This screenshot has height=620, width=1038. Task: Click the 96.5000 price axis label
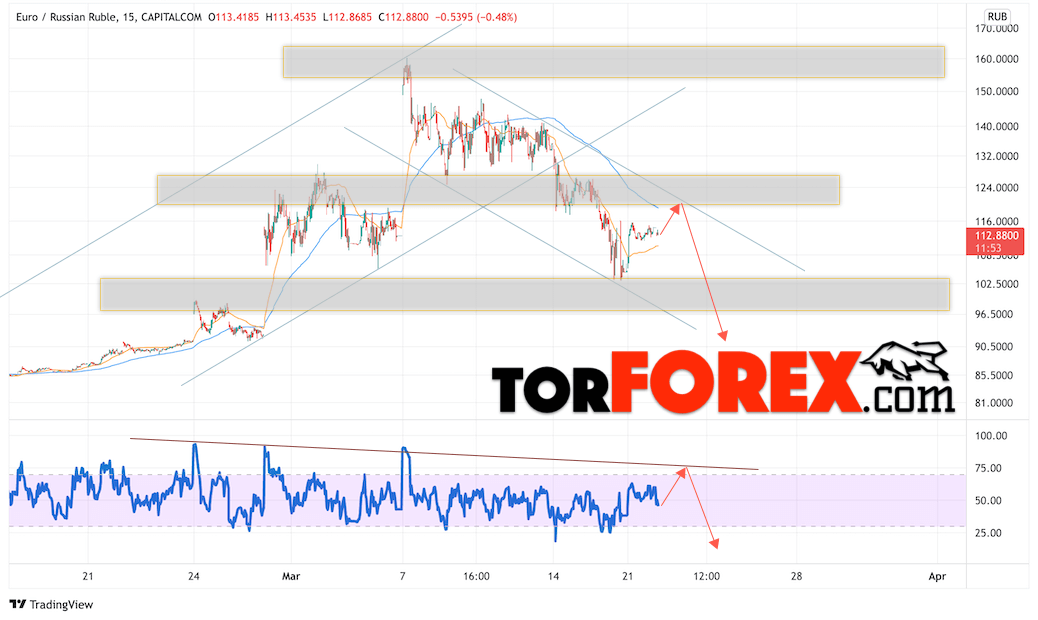pyautogui.click(x=994, y=314)
